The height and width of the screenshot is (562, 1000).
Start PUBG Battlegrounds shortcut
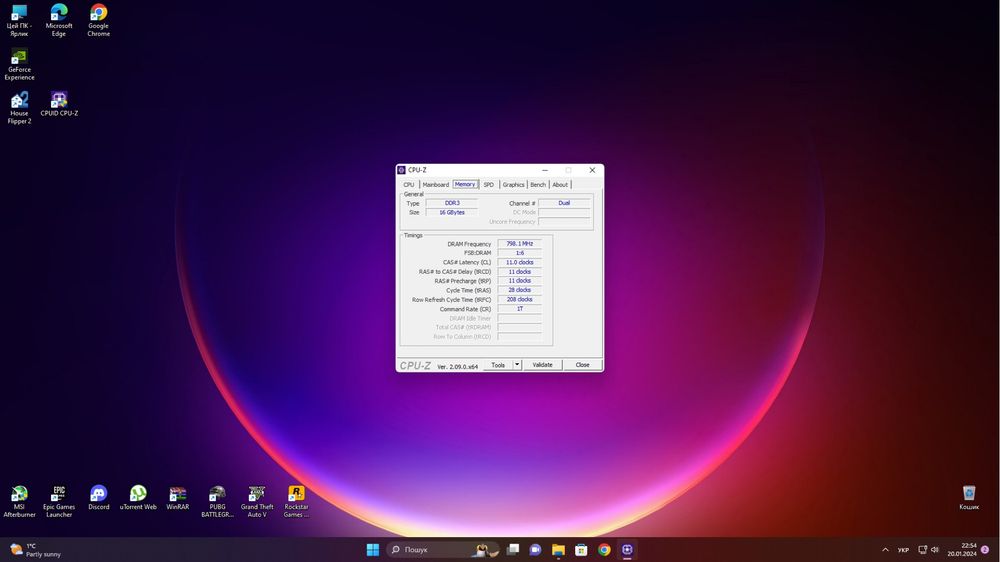pyautogui.click(x=217, y=494)
